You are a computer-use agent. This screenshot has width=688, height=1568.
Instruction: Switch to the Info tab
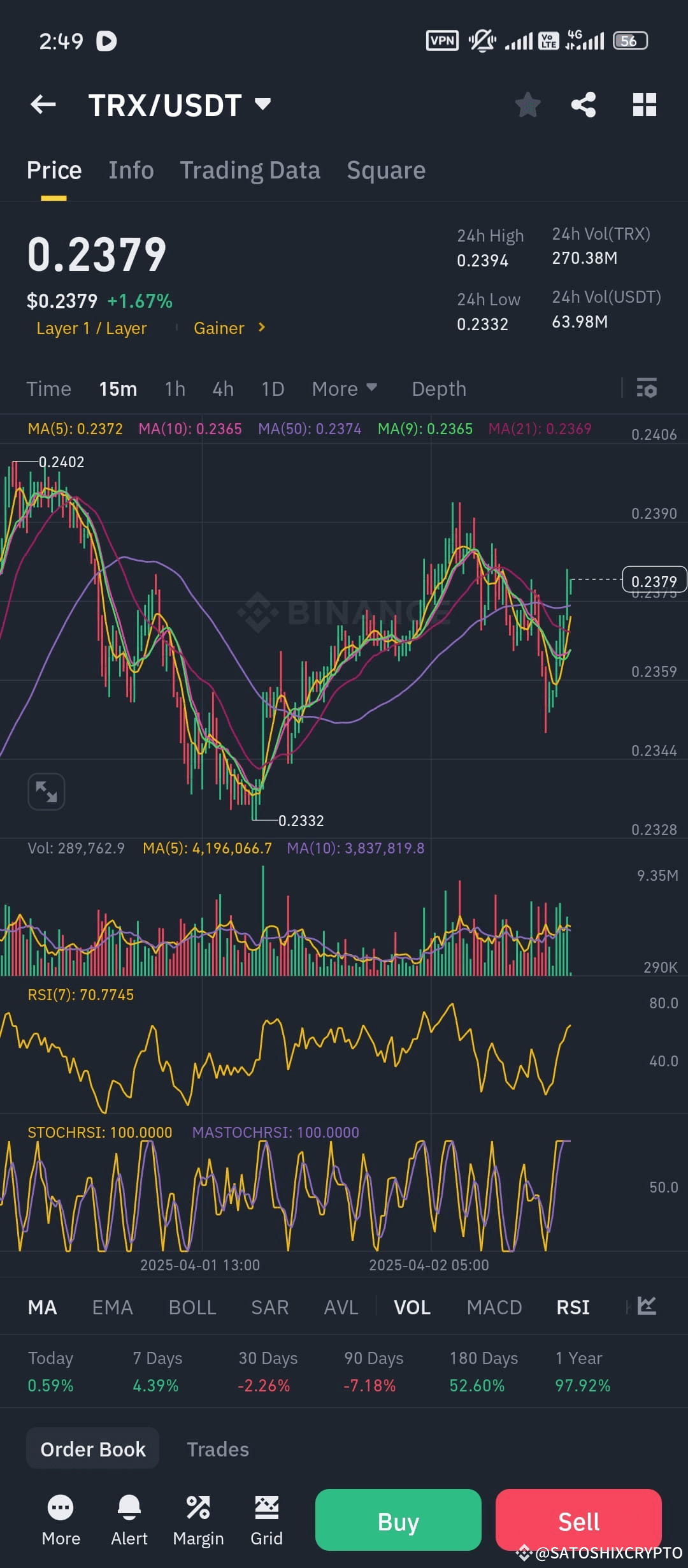(x=131, y=170)
